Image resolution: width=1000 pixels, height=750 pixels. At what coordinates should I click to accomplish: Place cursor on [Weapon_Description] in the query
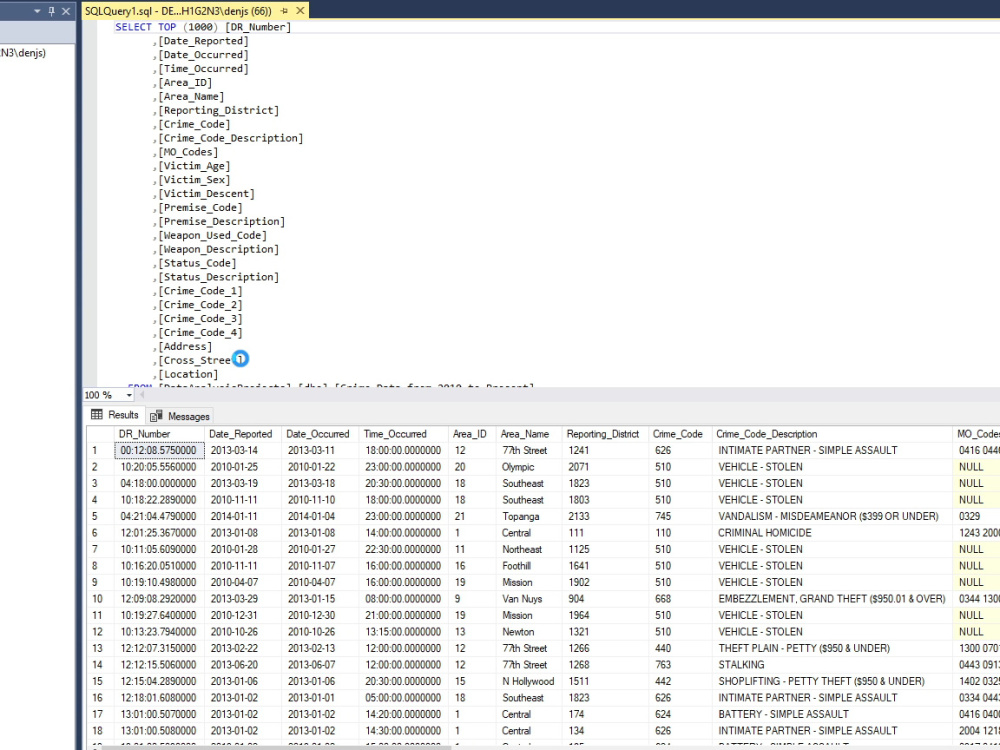click(x=219, y=249)
